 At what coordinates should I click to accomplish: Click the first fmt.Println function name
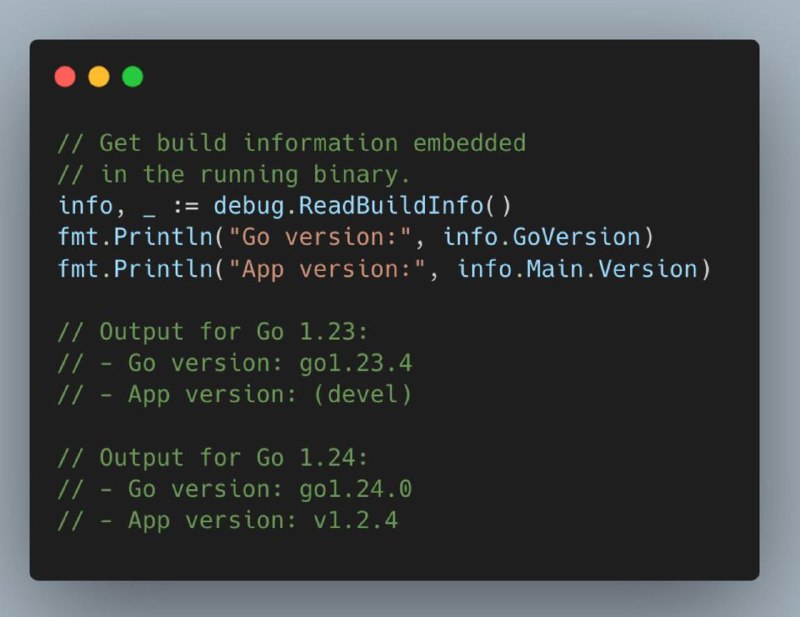coord(136,237)
